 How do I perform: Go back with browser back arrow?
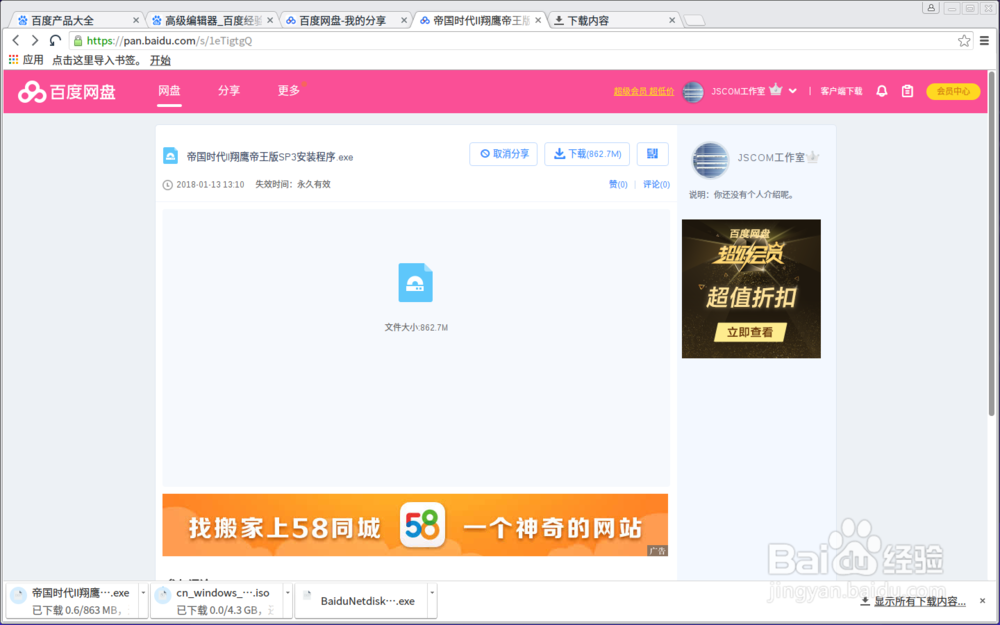click(16, 41)
